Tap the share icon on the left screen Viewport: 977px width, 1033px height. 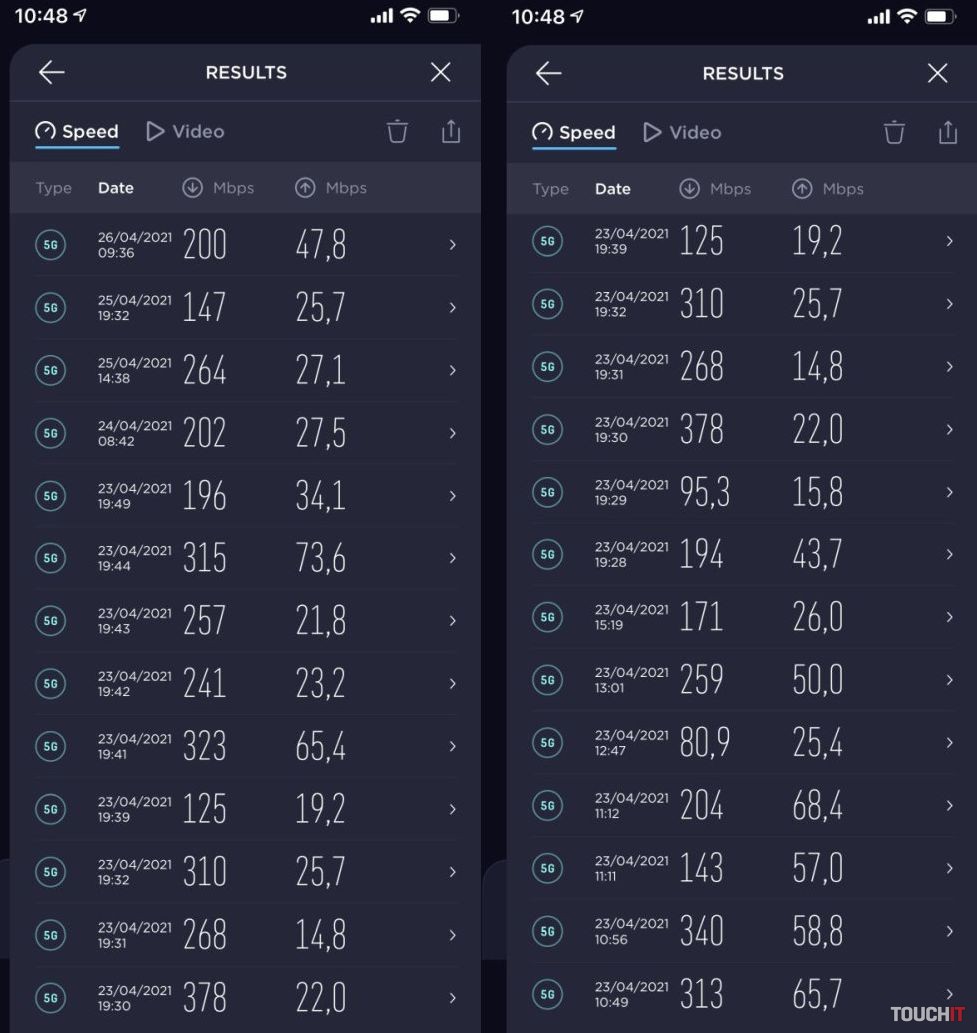click(451, 131)
